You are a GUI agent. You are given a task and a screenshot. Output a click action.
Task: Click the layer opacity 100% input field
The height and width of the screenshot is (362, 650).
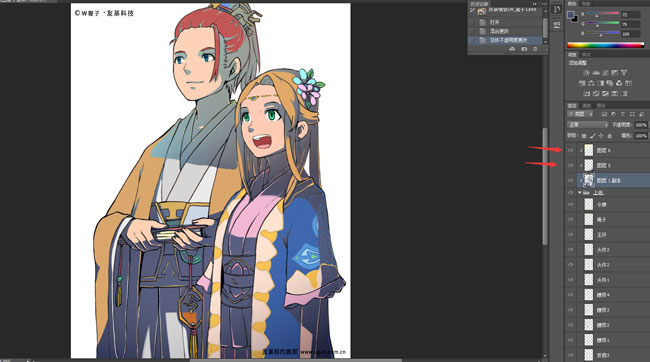tap(640, 124)
